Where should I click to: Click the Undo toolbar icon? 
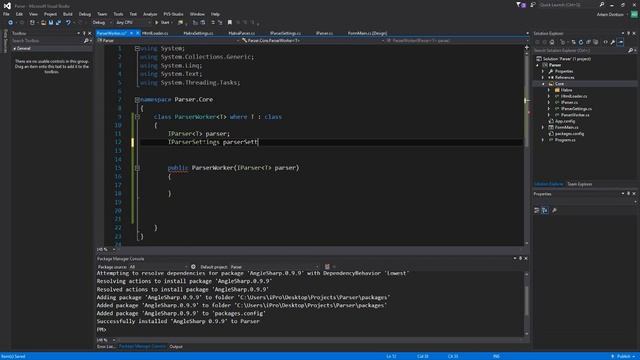pyautogui.click(x=68, y=22)
